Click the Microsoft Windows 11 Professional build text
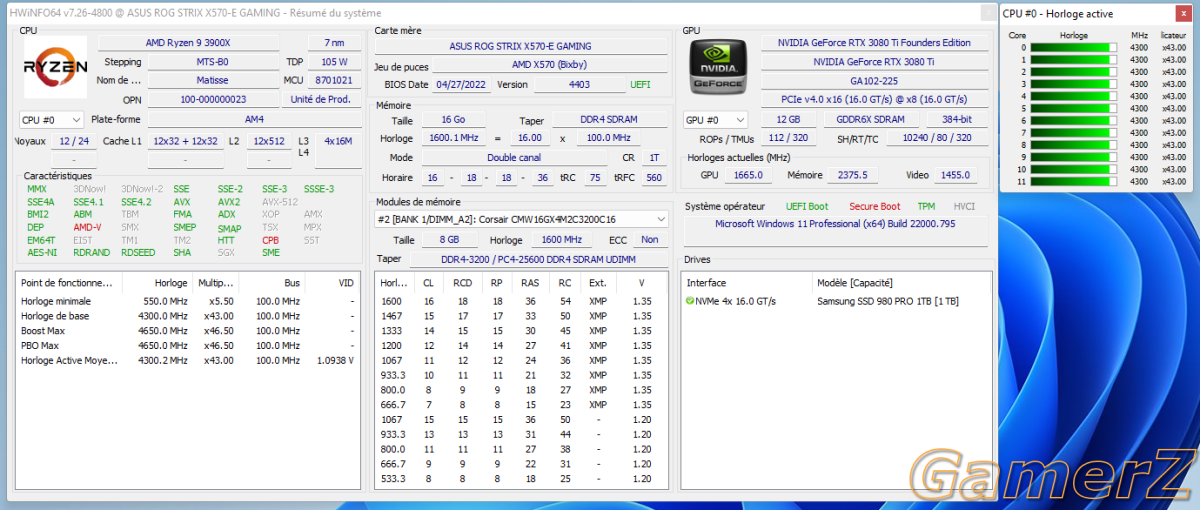This screenshot has height=510, width=1200. pyautogui.click(x=835, y=224)
